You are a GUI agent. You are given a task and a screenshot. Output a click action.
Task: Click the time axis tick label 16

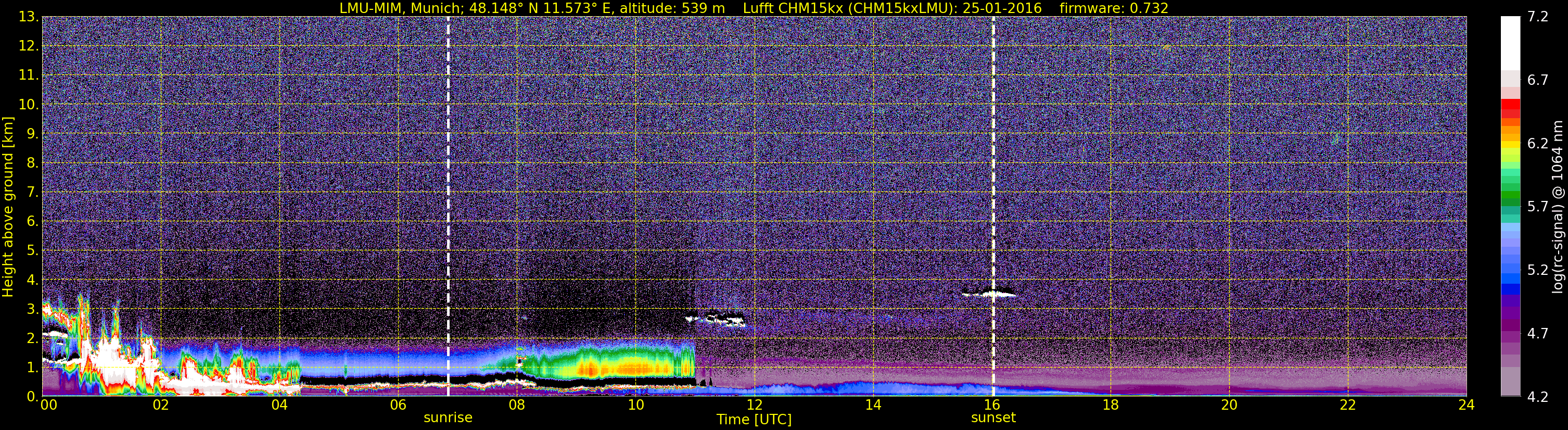[x=991, y=405]
